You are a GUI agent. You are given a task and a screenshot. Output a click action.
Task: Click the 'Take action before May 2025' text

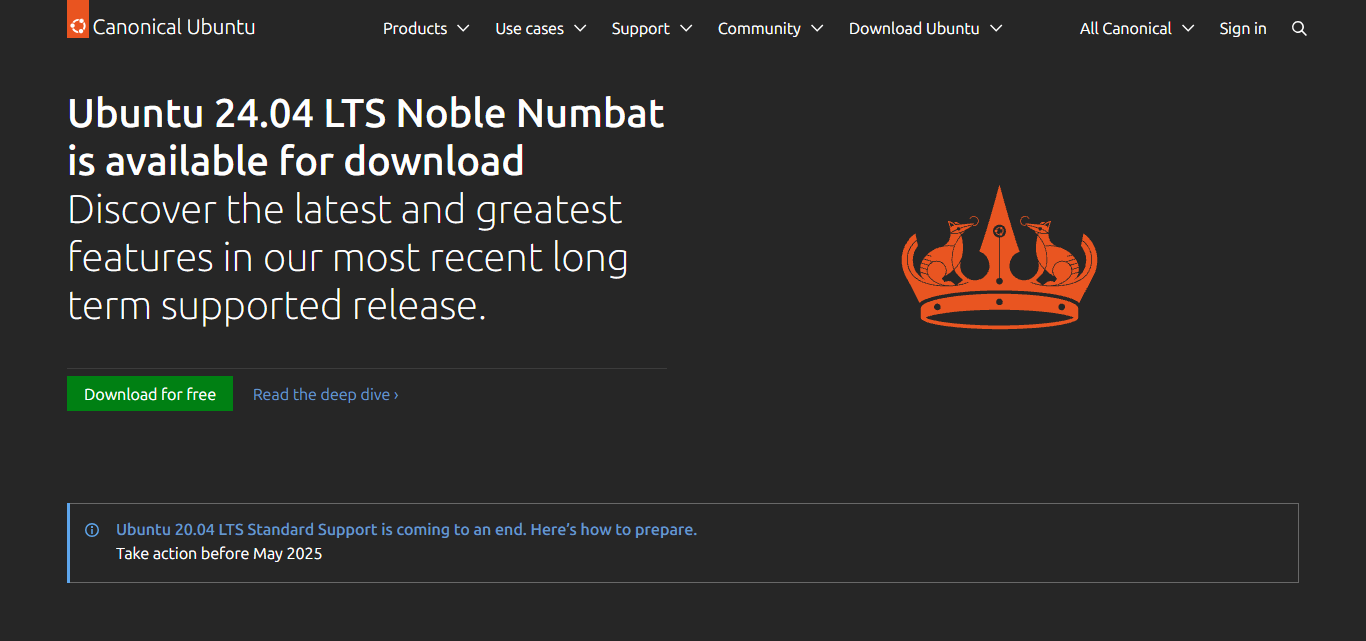219,554
